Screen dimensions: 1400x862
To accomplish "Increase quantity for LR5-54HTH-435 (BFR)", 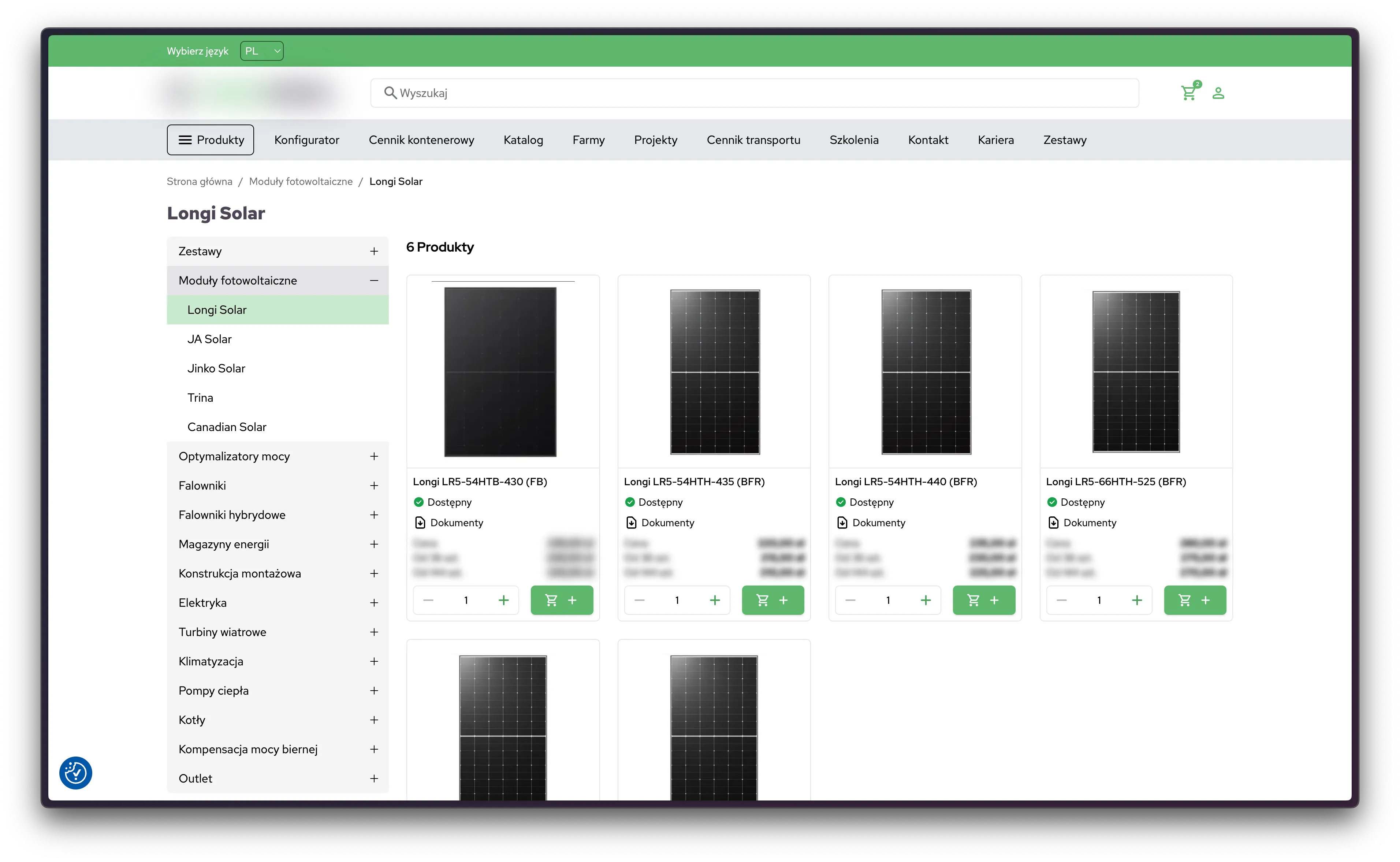I will [715, 600].
